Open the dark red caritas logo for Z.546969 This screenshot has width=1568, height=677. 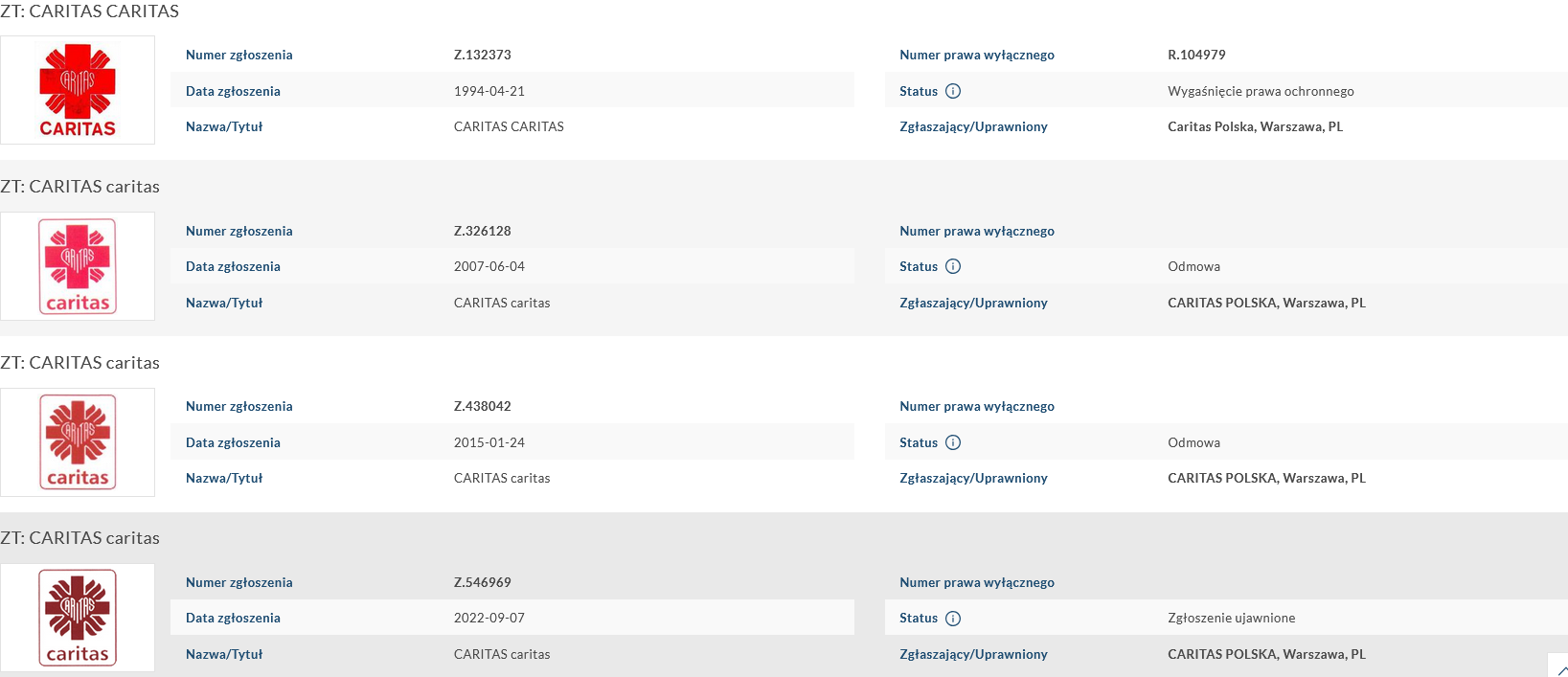(78, 618)
